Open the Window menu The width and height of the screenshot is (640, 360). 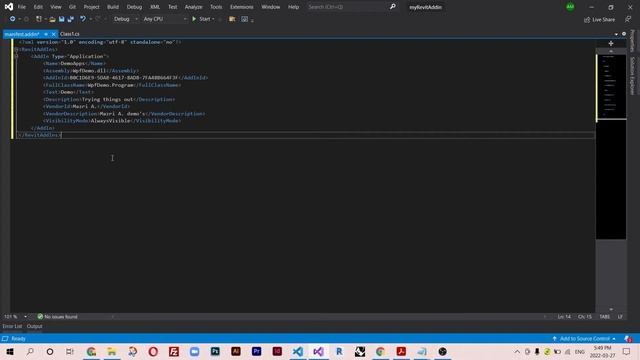[x=270, y=7]
